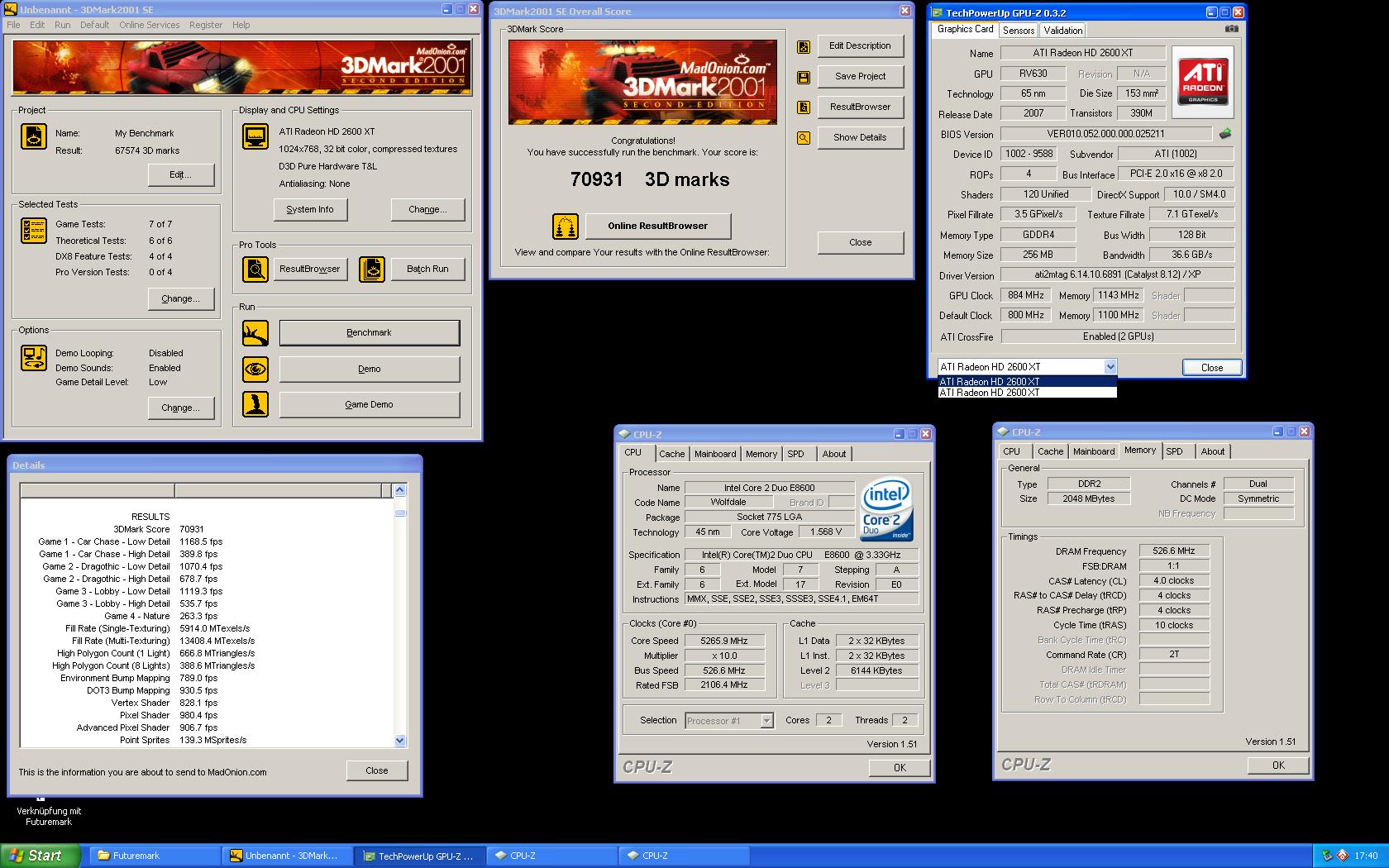Viewport: 1389px width, 868px height.
Task: Open the GPU selection dropdown in GPU-Z
Action: tap(1110, 366)
